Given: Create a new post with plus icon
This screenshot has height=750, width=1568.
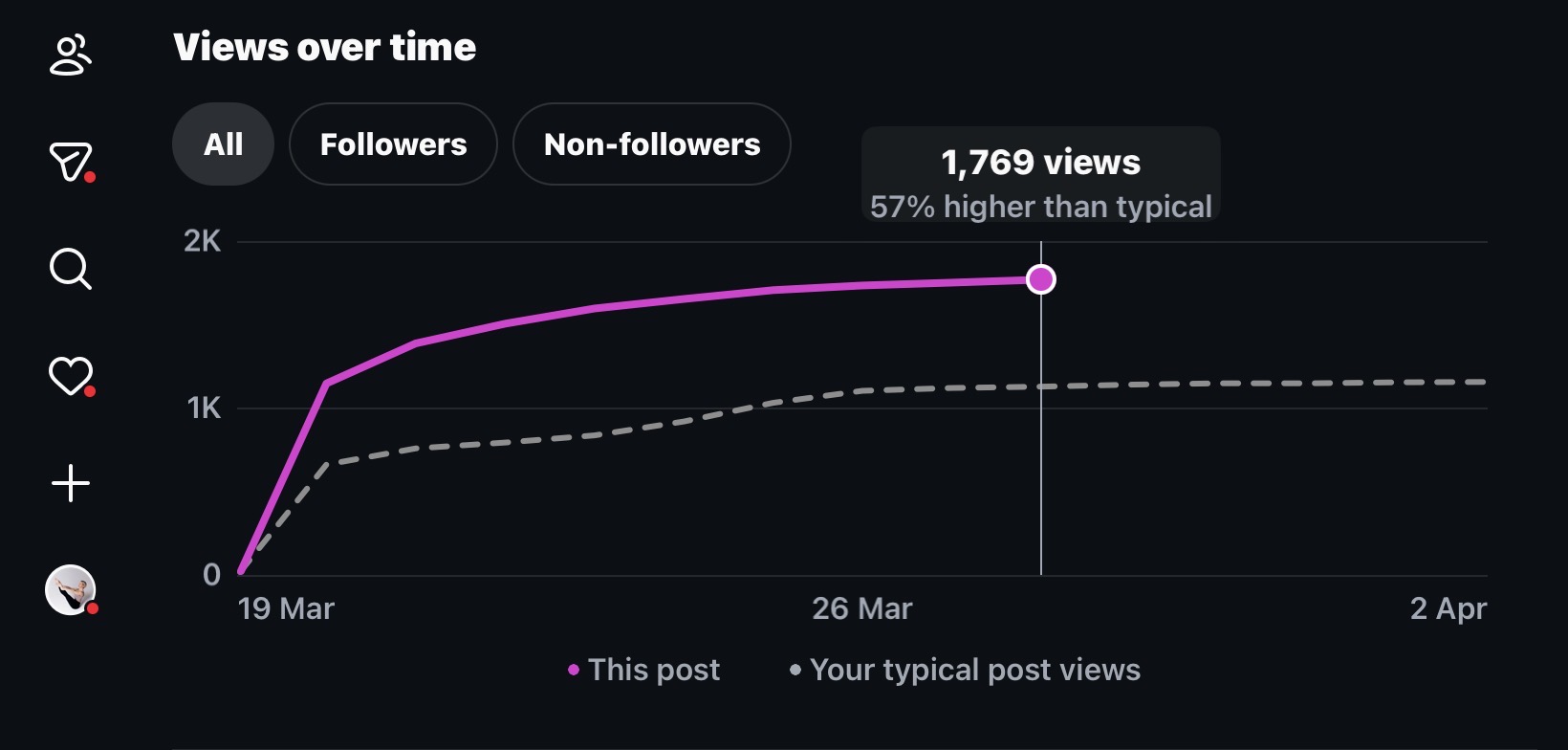Looking at the screenshot, I should pyautogui.click(x=71, y=483).
